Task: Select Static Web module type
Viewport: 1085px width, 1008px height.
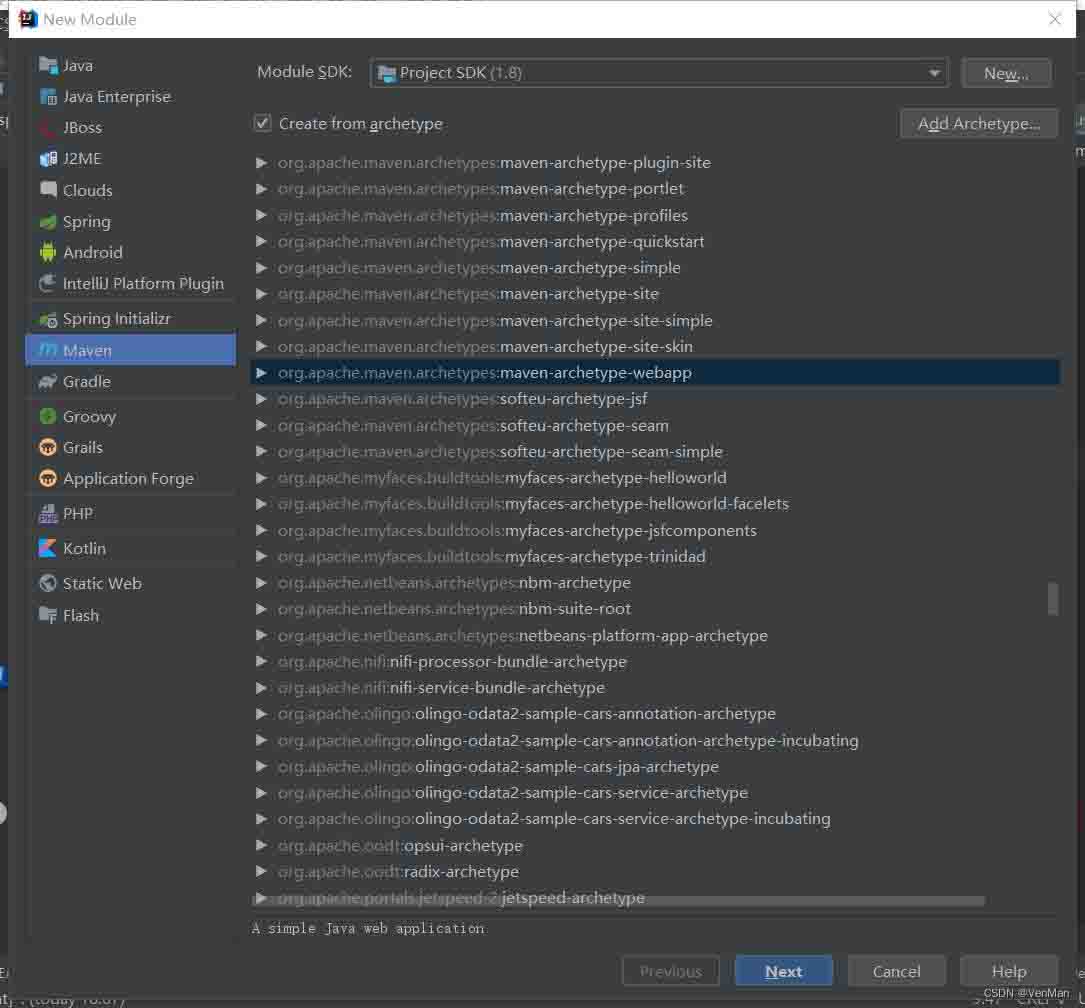Action: (x=131, y=583)
